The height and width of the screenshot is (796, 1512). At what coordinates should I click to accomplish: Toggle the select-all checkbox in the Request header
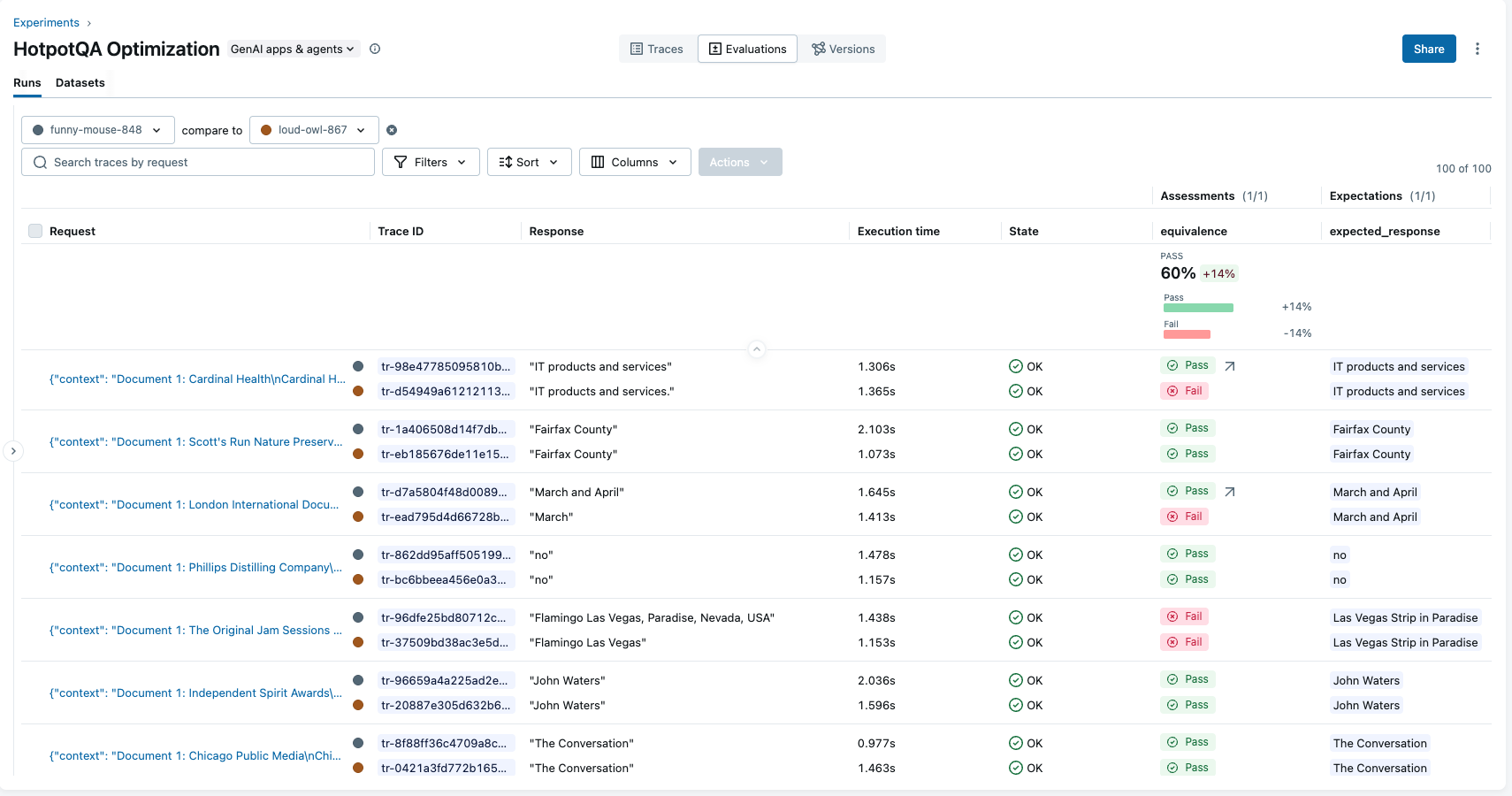[34, 230]
